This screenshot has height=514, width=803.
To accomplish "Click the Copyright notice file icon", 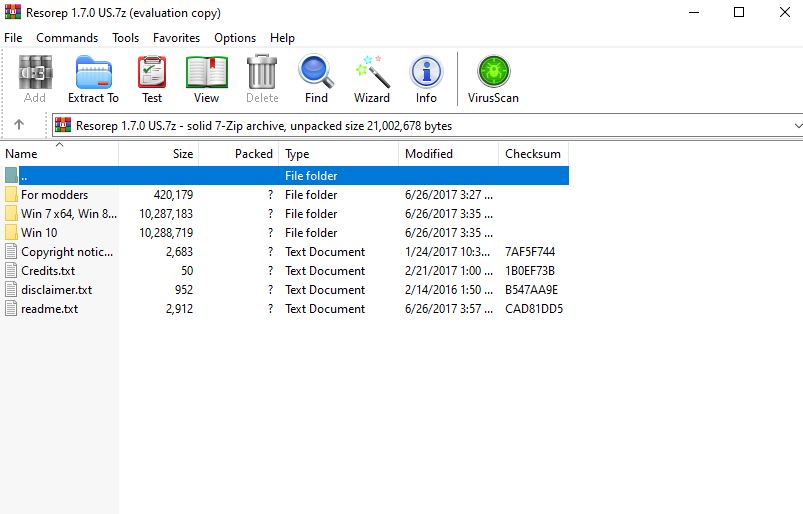I will [11, 252].
